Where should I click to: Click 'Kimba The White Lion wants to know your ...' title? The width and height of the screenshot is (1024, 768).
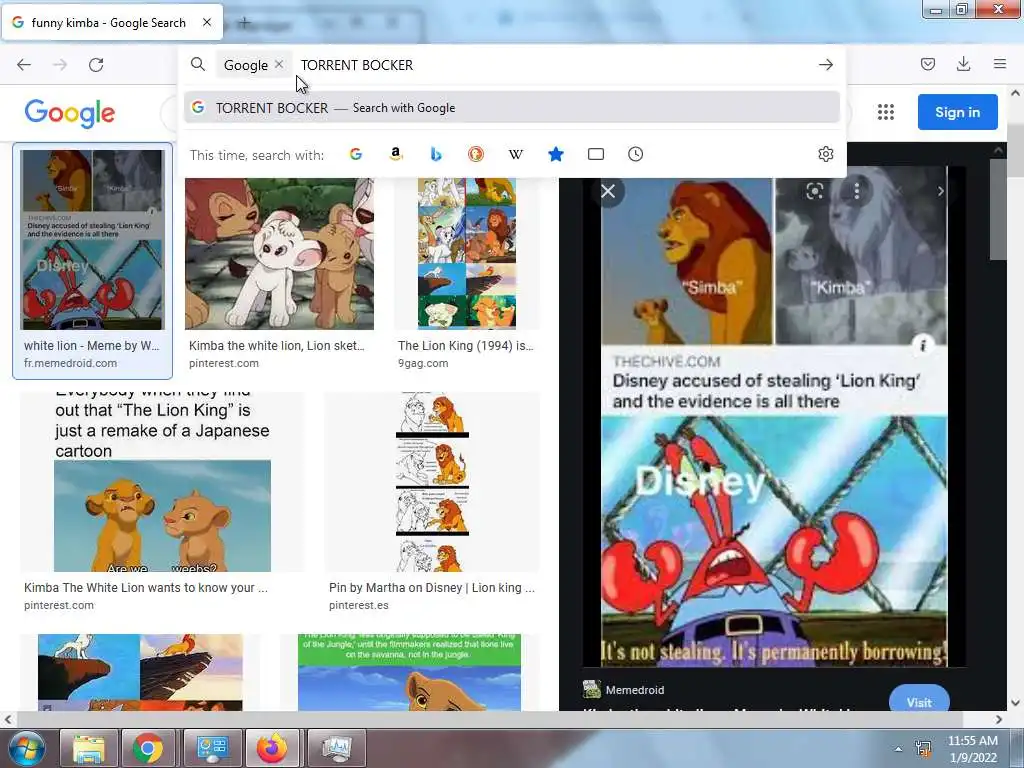tap(146, 588)
